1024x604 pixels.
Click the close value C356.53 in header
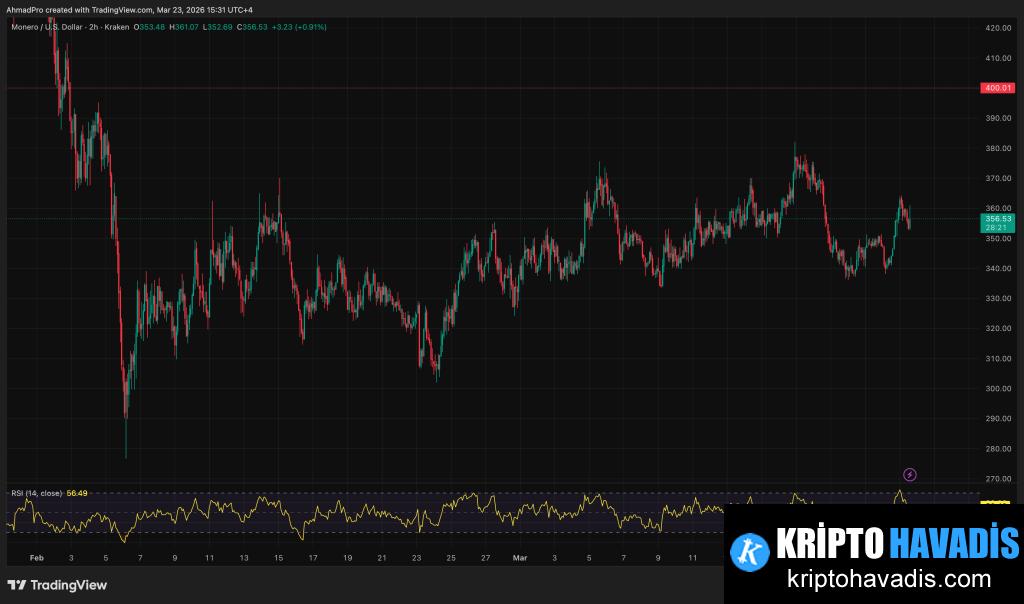coord(253,27)
